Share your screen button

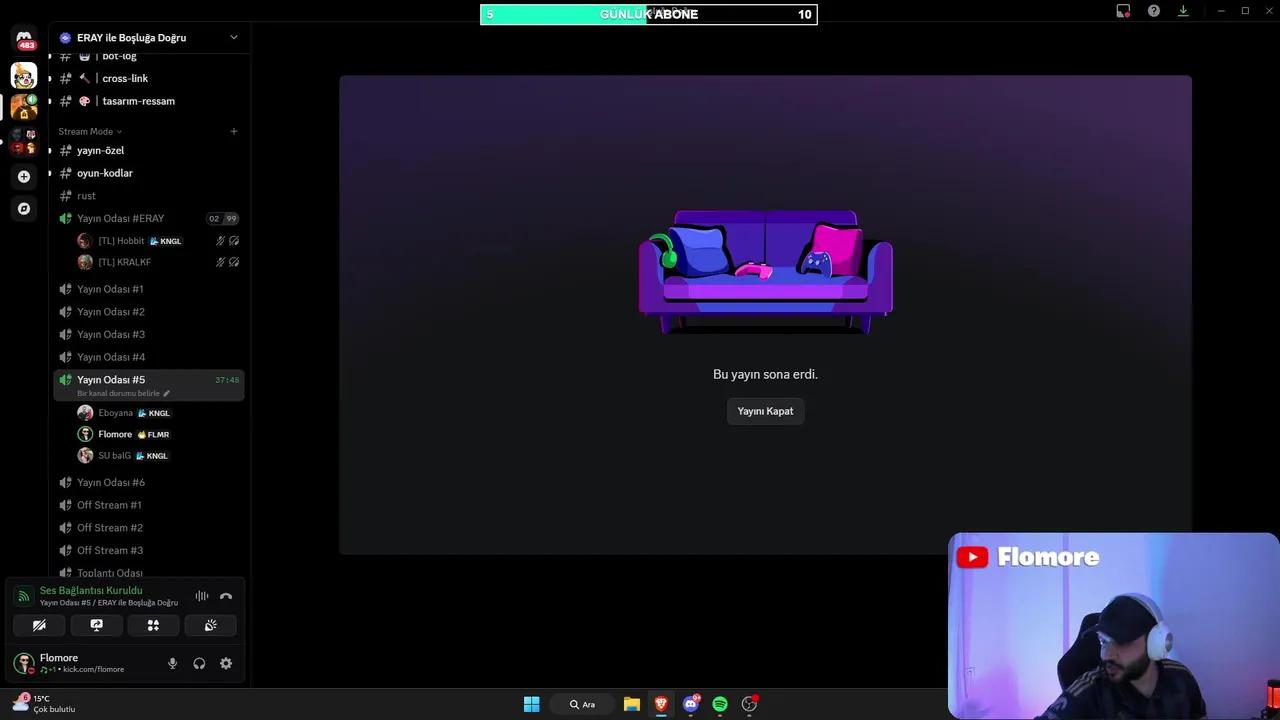(x=96, y=625)
